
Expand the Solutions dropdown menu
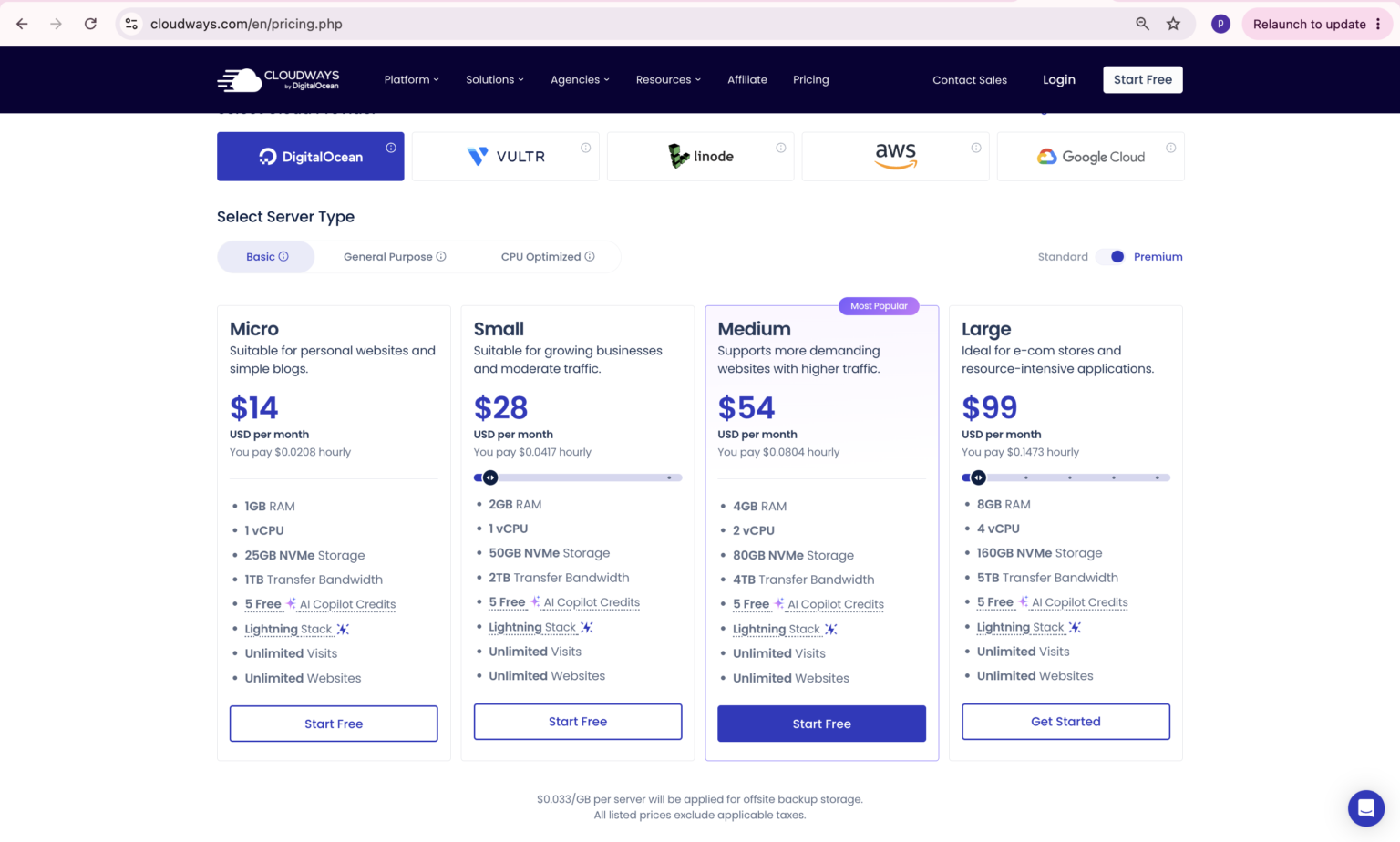point(495,80)
